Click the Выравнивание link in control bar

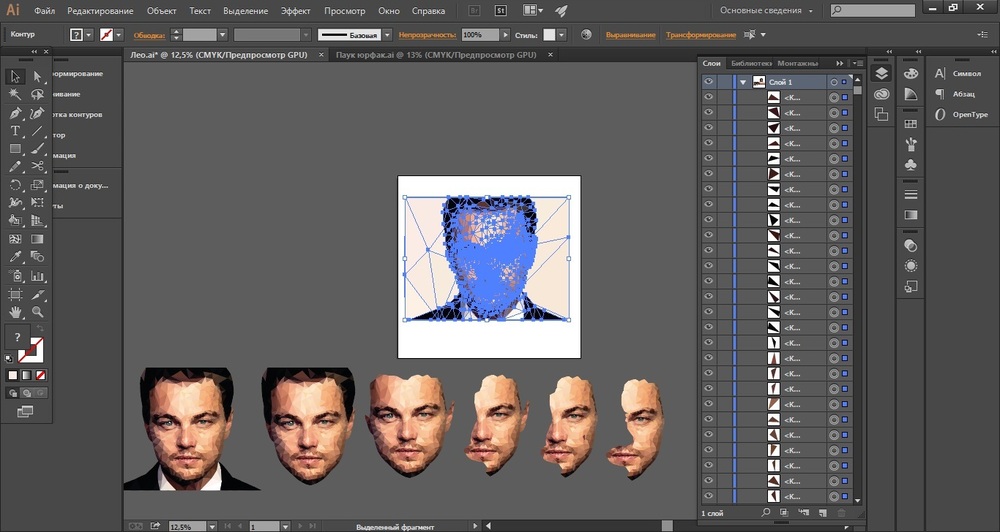pos(630,35)
